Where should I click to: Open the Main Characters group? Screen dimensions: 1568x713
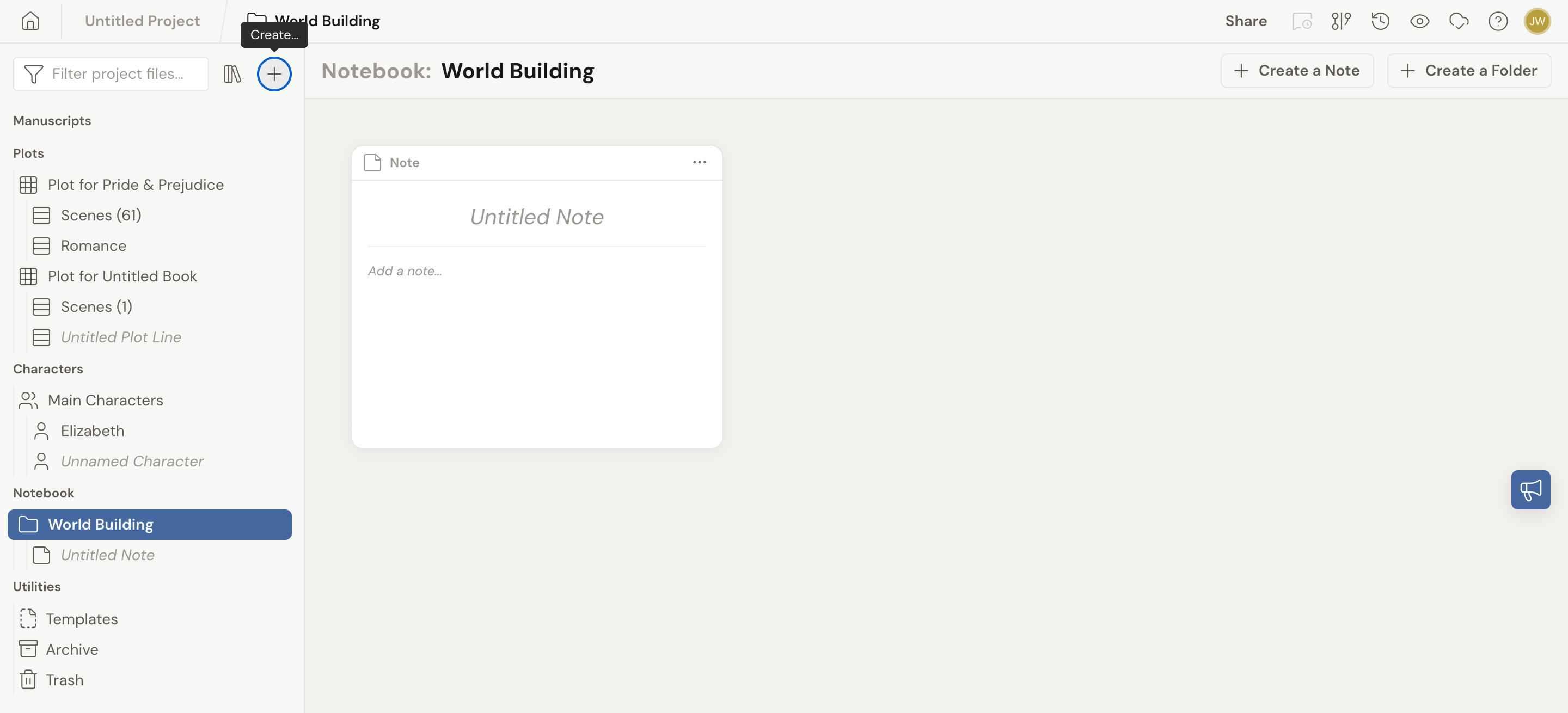coord(105,400)
